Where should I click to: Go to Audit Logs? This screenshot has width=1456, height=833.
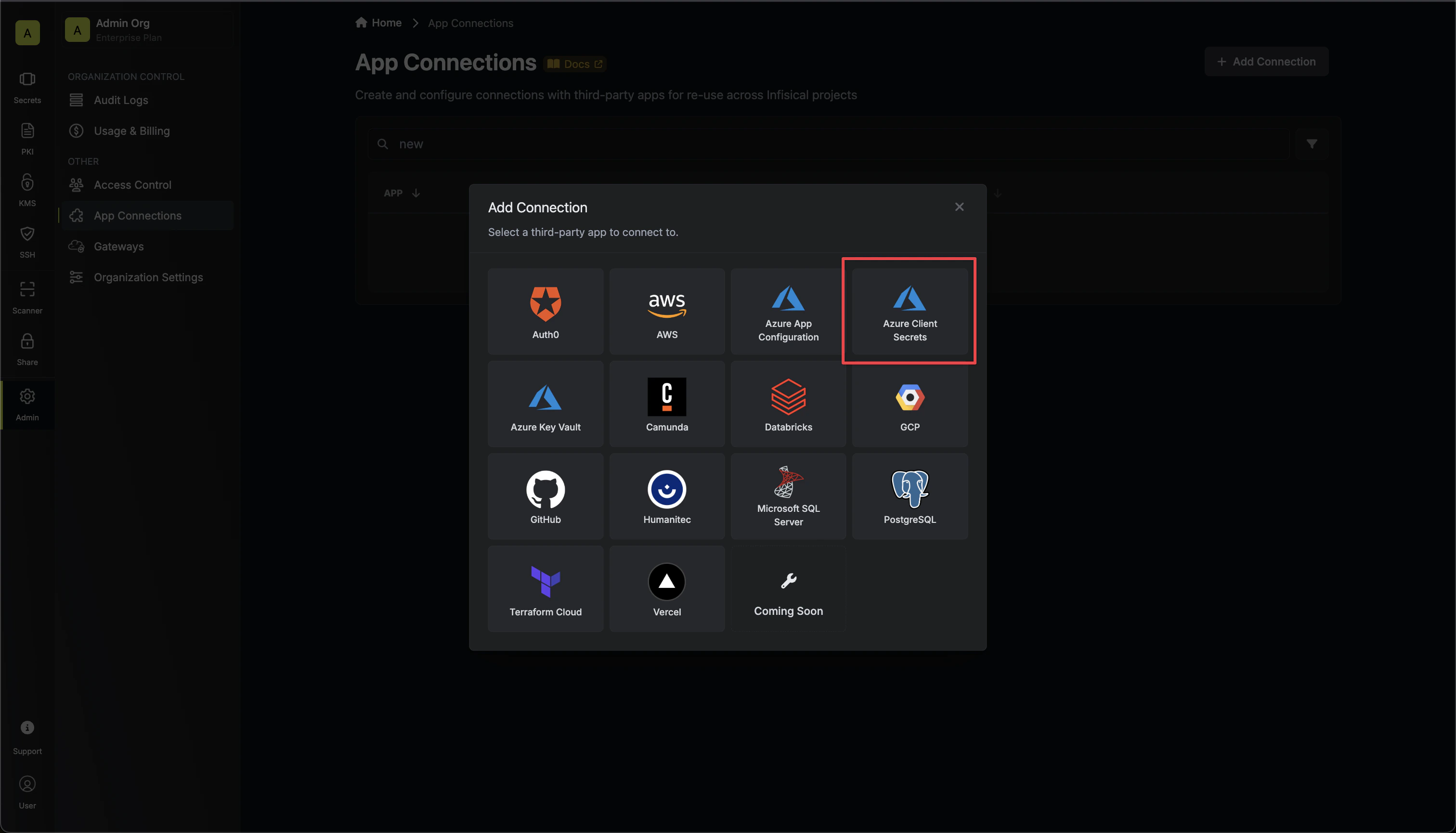tap(148, 100)
